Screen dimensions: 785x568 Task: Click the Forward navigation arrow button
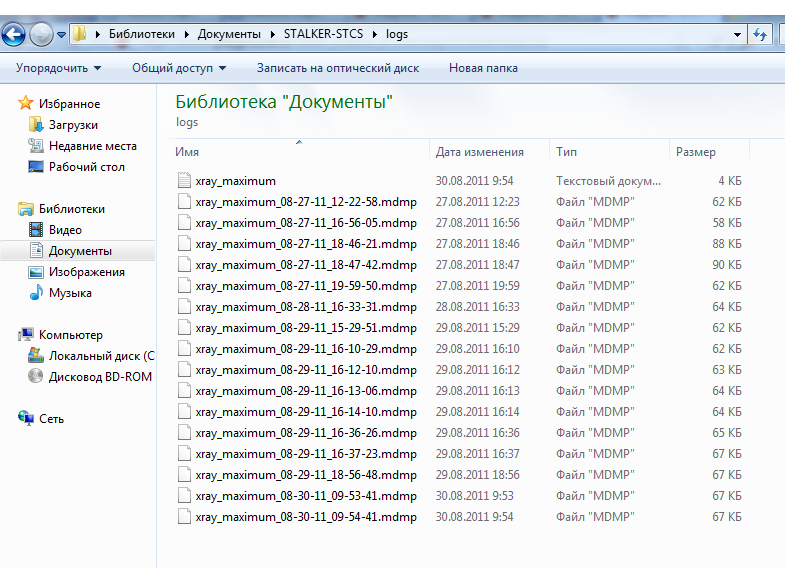tap(41, 34)
